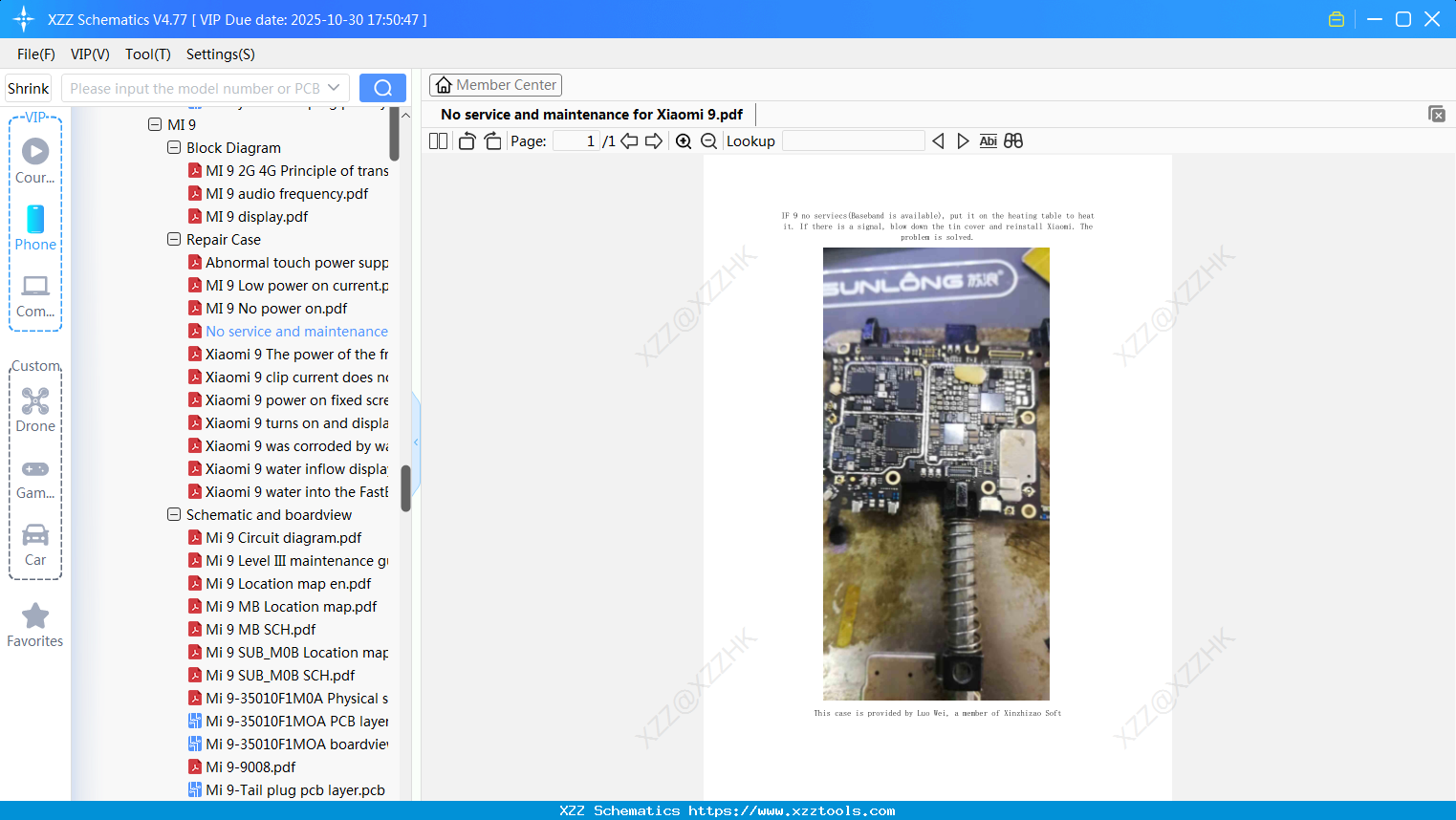The image size is (1456, 820).
Task: Collapse the left tree panel handle
Action: (416, 442)
